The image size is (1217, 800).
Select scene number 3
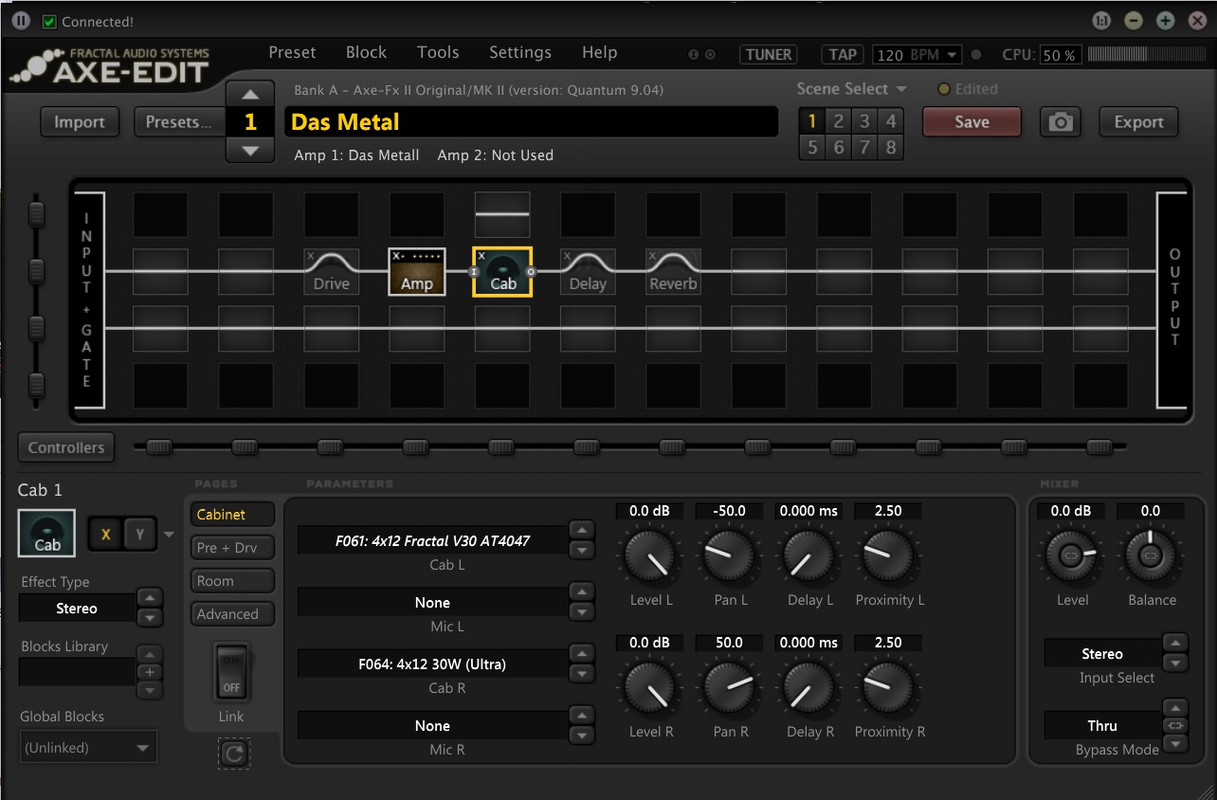[x=864, y=121]
